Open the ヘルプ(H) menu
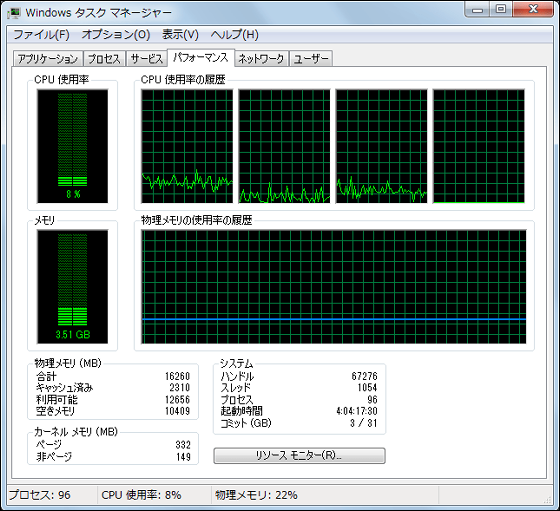 pos(235,35)
